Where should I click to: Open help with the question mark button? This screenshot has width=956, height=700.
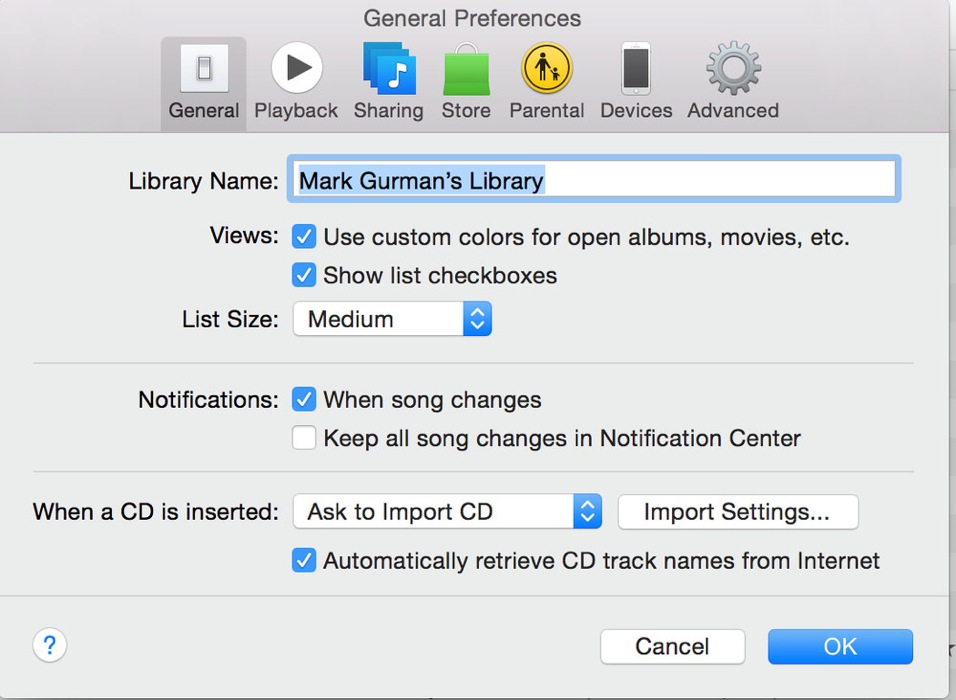49,645
